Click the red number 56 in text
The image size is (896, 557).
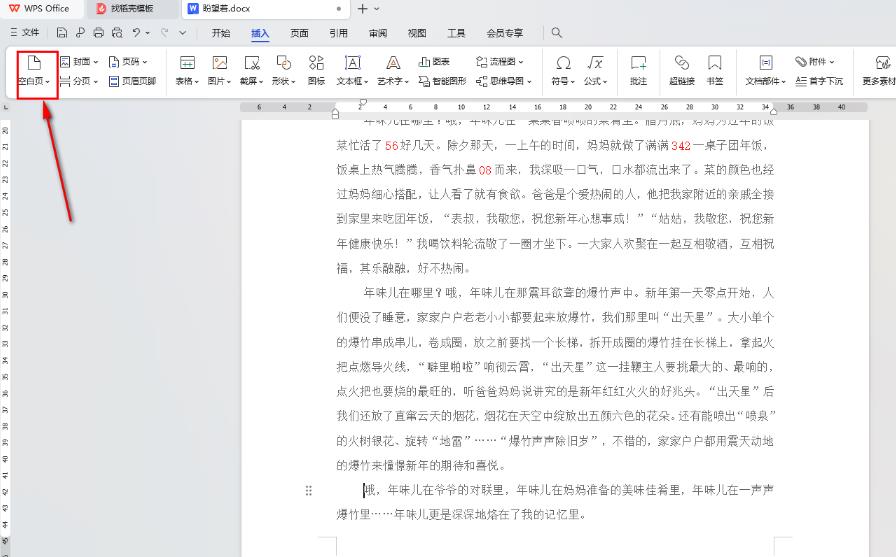click(391, 146)
